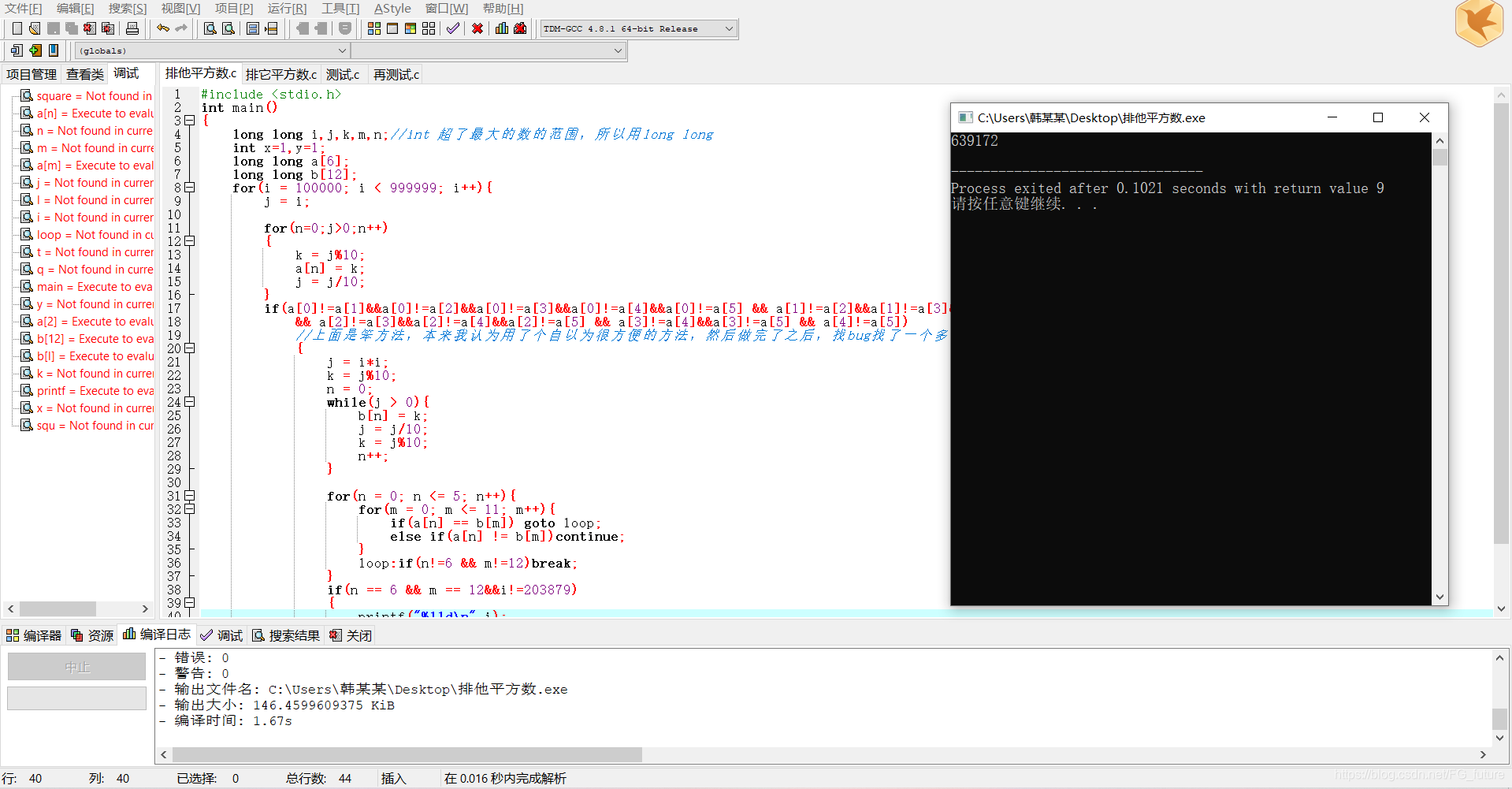Click the Redo arrow icon
The image size is (1512, 789).
point(181,29)
